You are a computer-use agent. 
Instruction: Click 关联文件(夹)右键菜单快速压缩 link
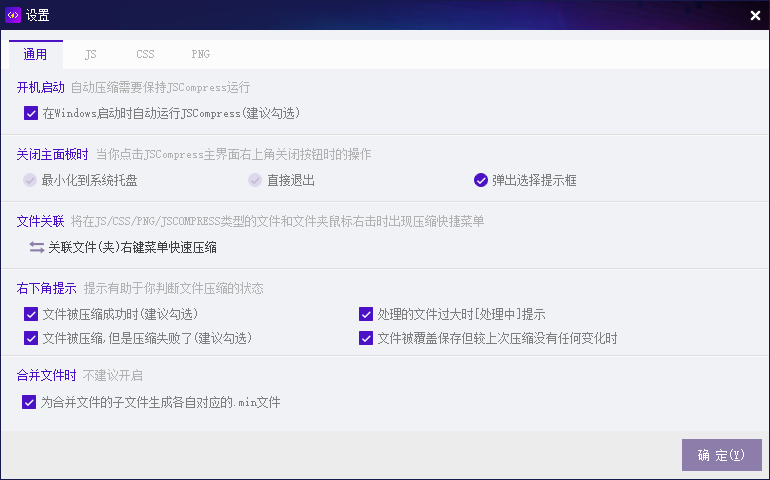132,247
